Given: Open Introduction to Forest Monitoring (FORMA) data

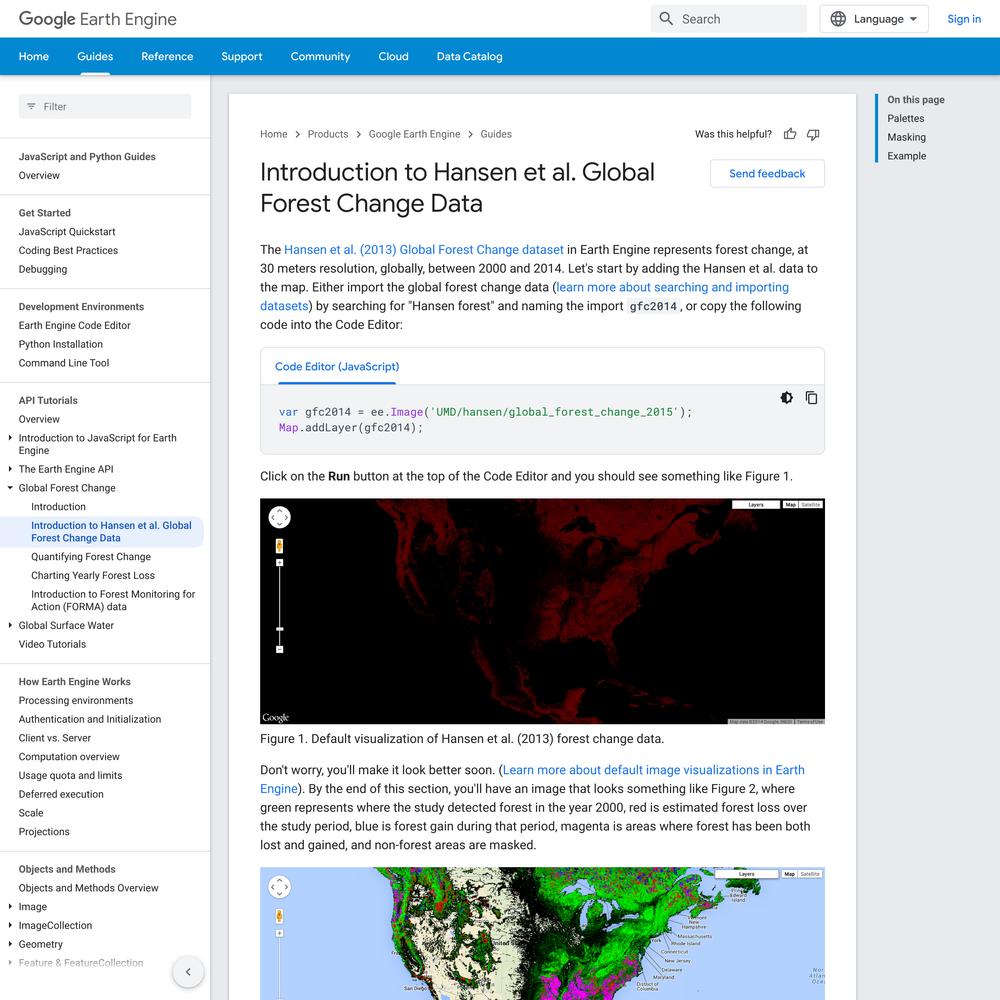Looking at the screenshot, I should pyautogui.click(x=113, y=601).
